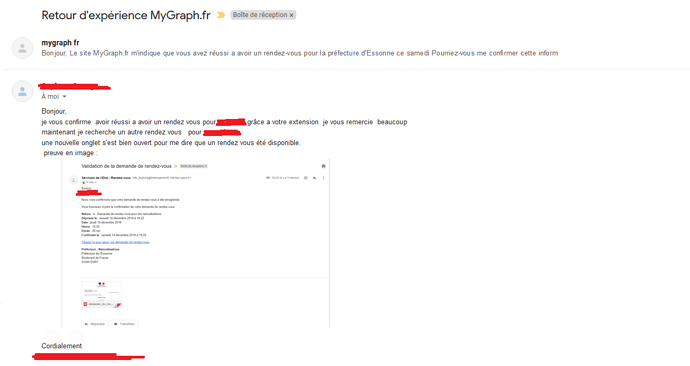The height and width of the screenshot is (366, 690).
Task: Open the three-dot menu in embedded email
Action: point(323,178)
